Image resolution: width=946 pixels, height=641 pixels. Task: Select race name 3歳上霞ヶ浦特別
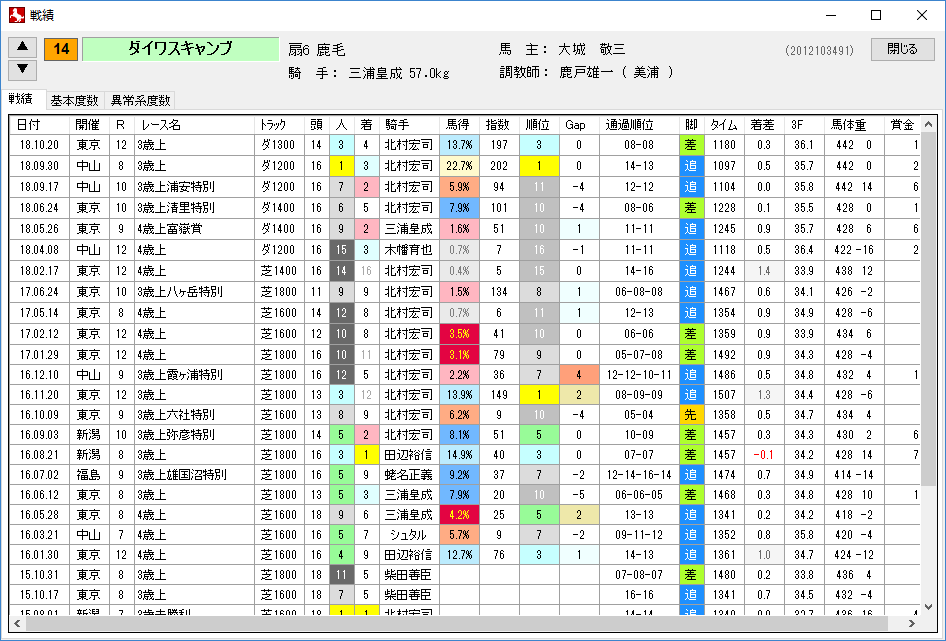(x=180, y=375)
